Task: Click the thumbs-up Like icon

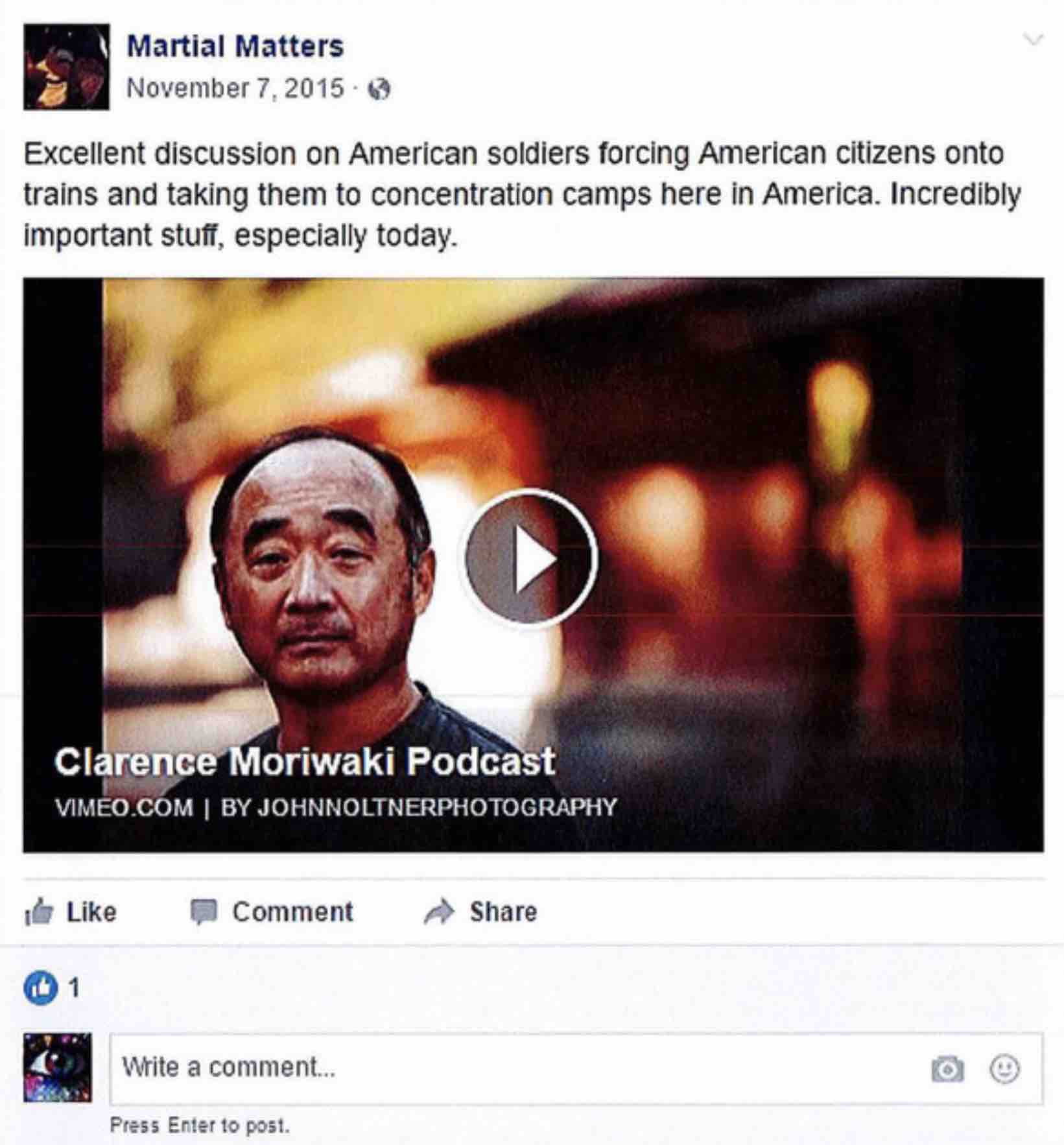Action: pyautogui.click(x=39, y=912)
